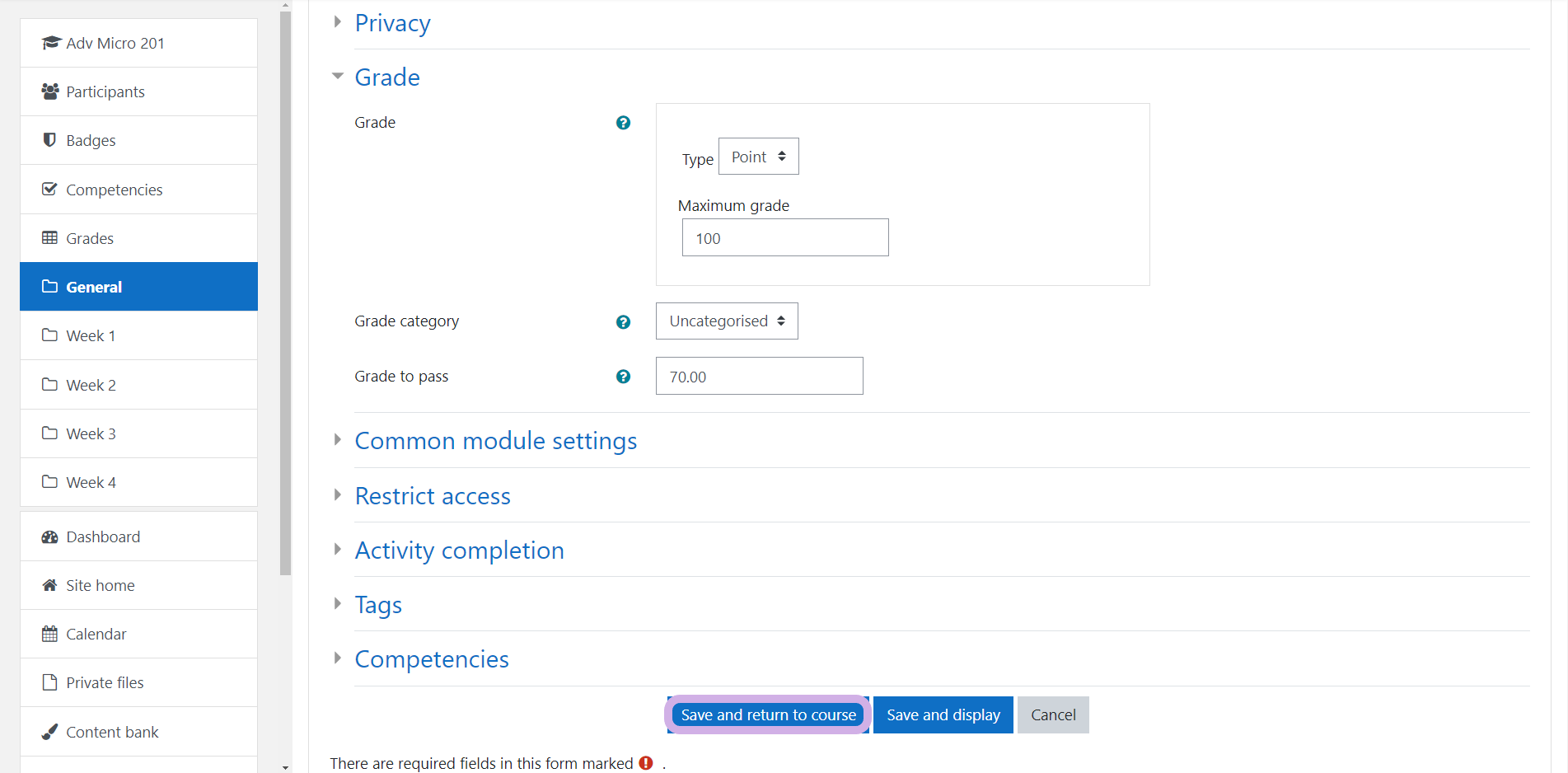Click the Grade category help icon

[623, 322]
